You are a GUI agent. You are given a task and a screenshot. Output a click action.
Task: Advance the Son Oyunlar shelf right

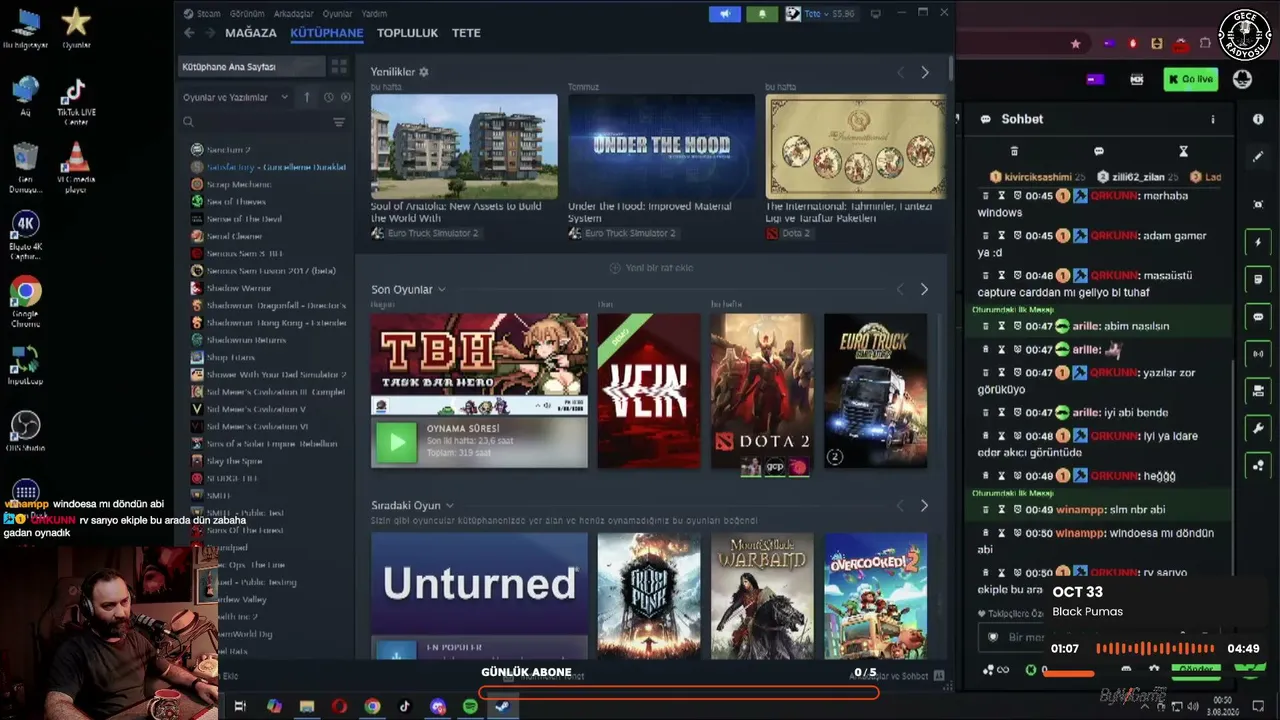coord(924,289)
